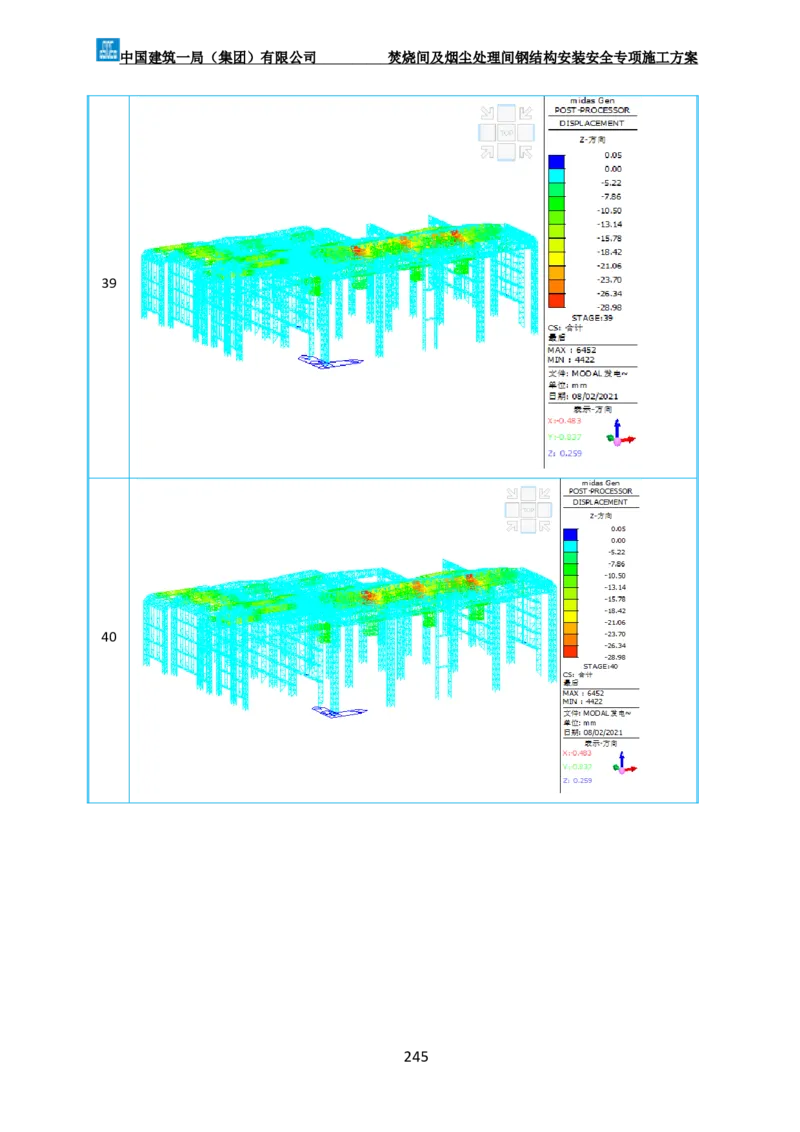Click the upper view cube's bottom-left diagonal arrow
Image resolution: width=800 pixels, height=1132 pixels.
pyautogui.click(x=487, y=152)
